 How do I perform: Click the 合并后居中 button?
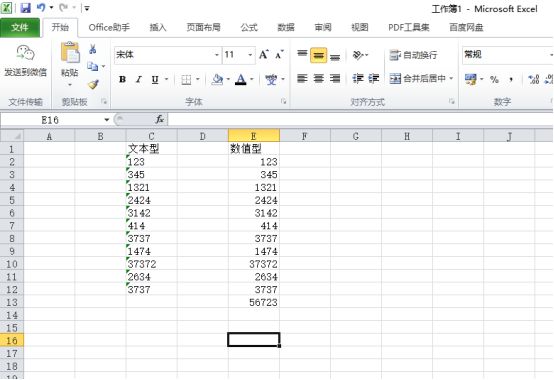(418, 79)
